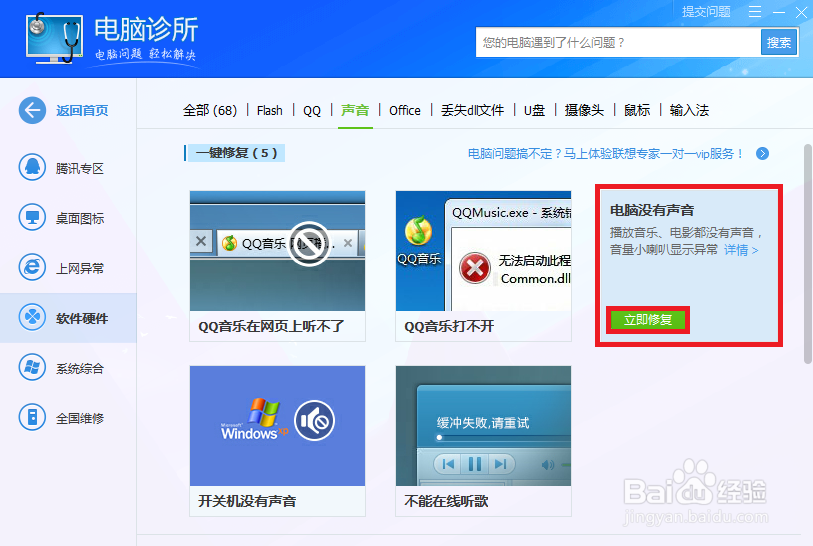The width and height of the screenshot is (813, 546).
Task: Select the 声音 tab
Action: 355,110
